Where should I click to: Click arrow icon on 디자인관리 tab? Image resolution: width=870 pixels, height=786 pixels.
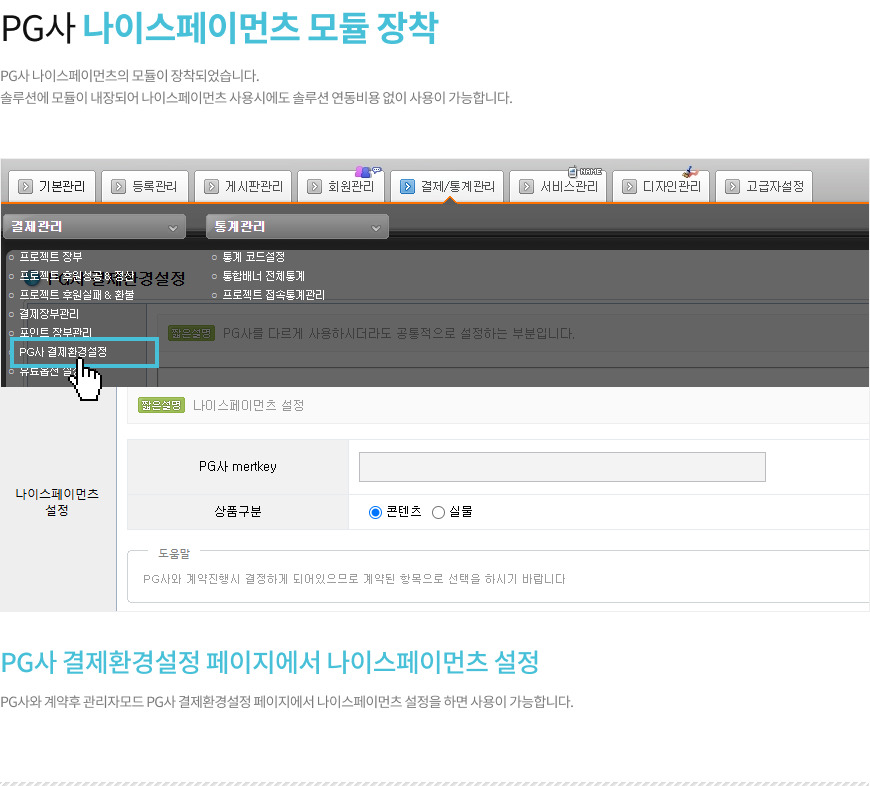coord(629,186)
